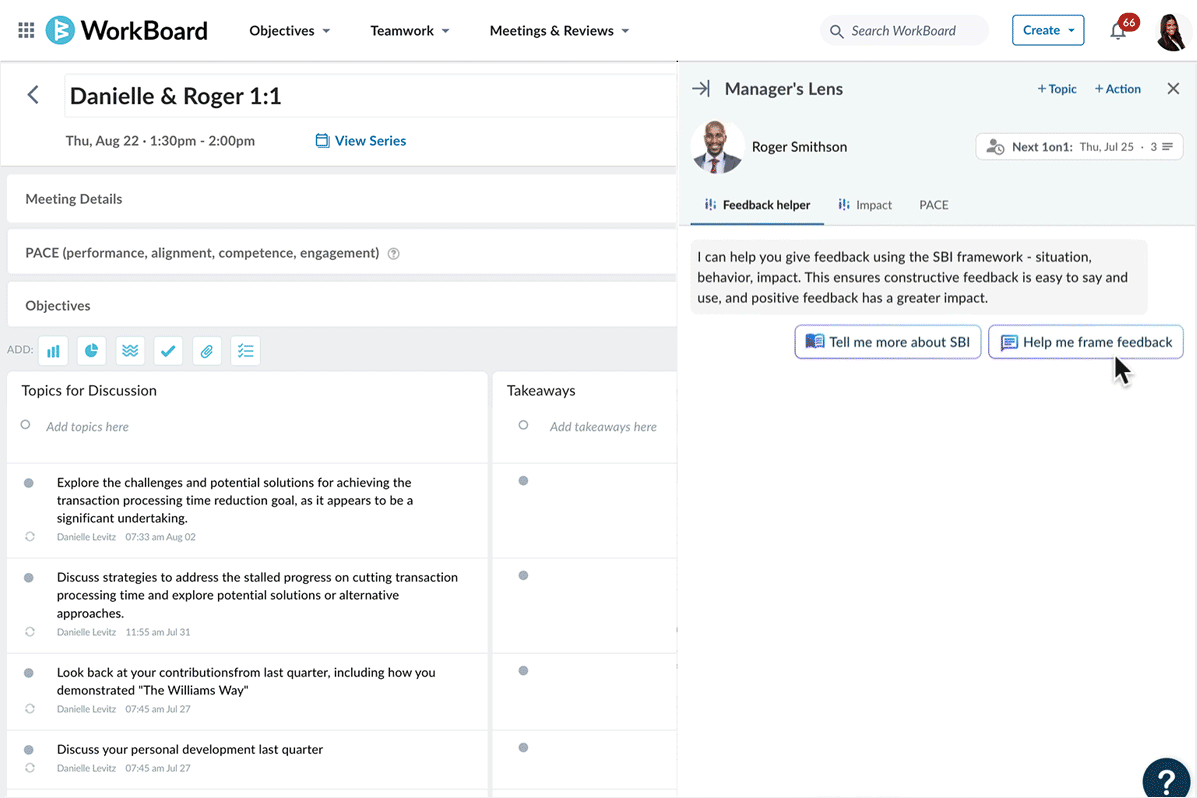Click the 'Takeaways' heading
Image resolution: width=1197 pixels, height=798 pixels.
[x=541, y=390]
